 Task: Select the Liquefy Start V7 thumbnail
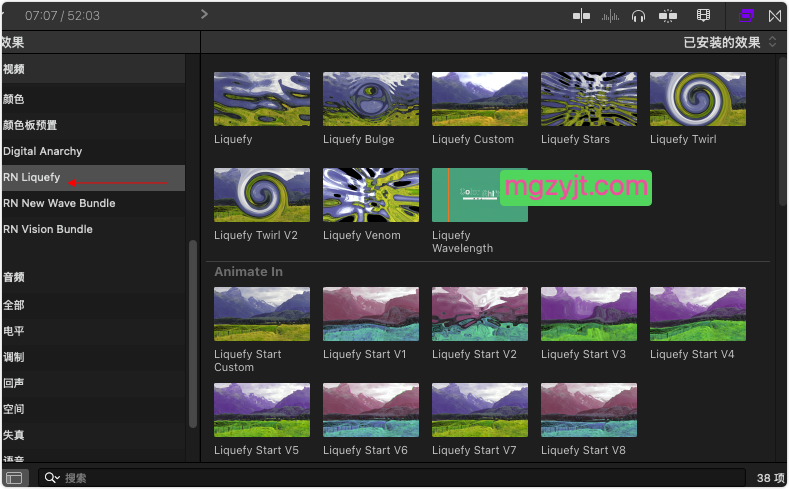(x=480, y=410)
